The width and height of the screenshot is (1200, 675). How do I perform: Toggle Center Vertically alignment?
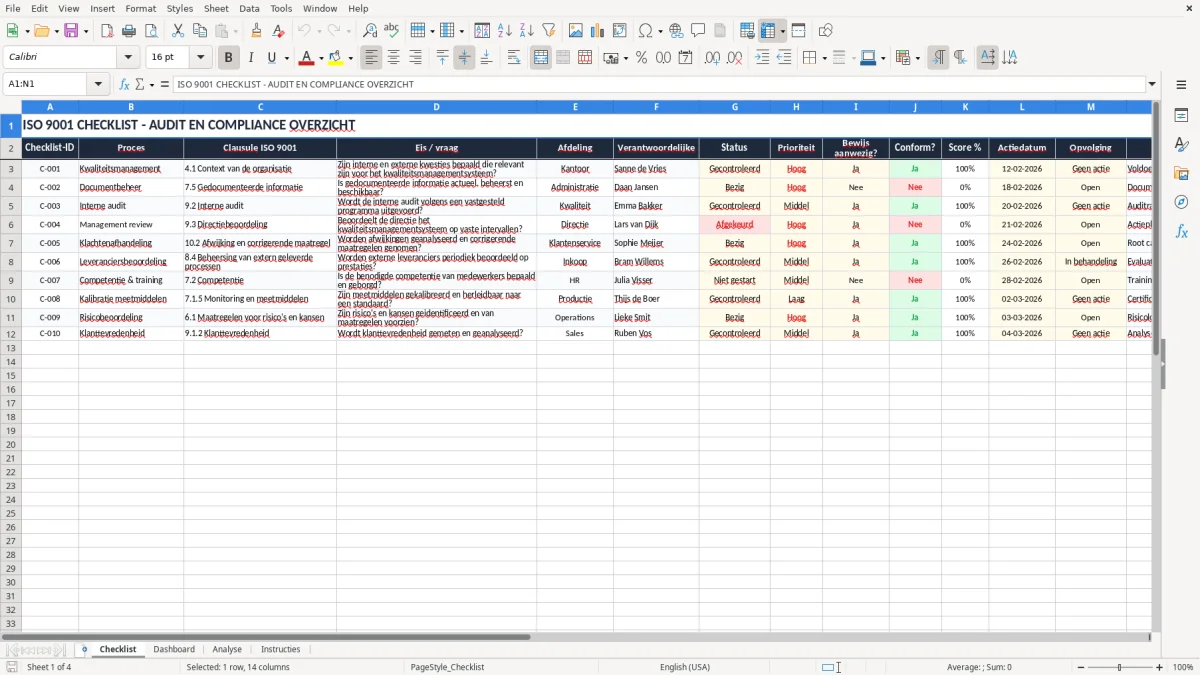(x=464, y=58)
